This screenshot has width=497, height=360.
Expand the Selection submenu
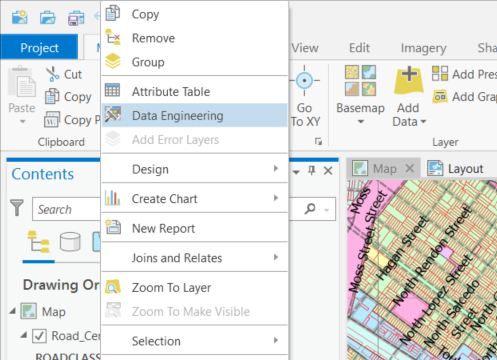tap(195, 341)
